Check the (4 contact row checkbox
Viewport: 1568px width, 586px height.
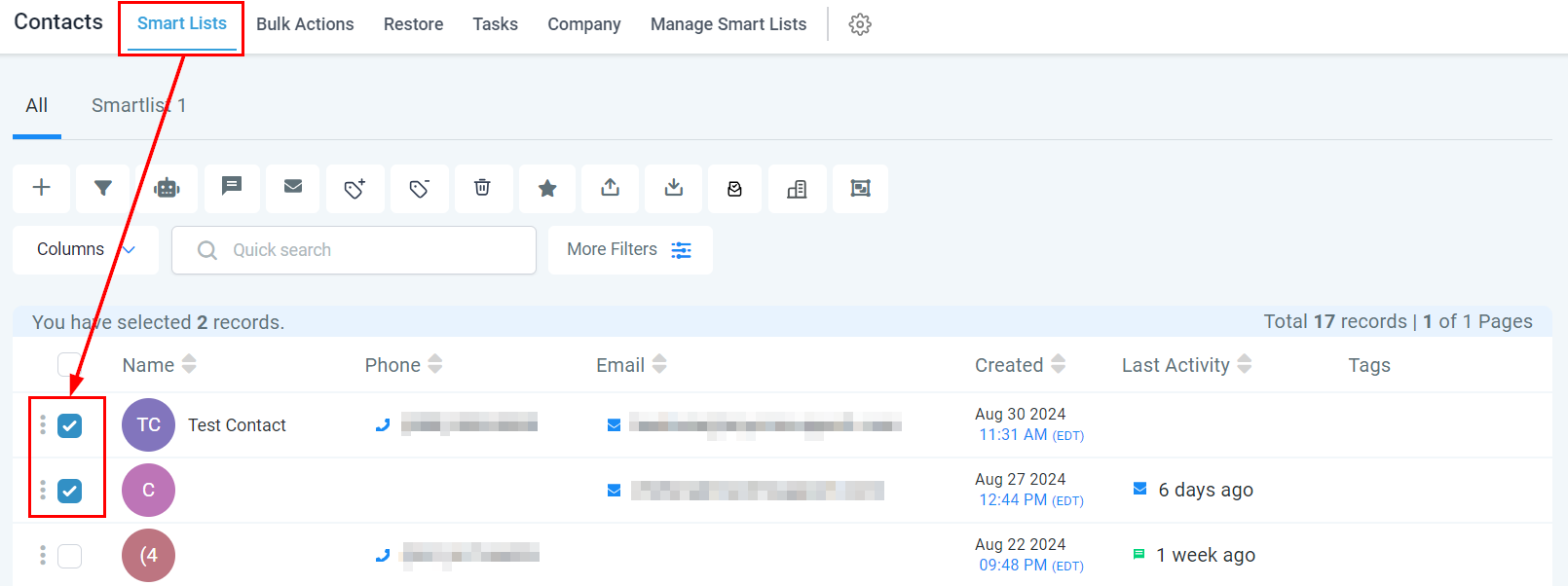(x=69, y=556)
